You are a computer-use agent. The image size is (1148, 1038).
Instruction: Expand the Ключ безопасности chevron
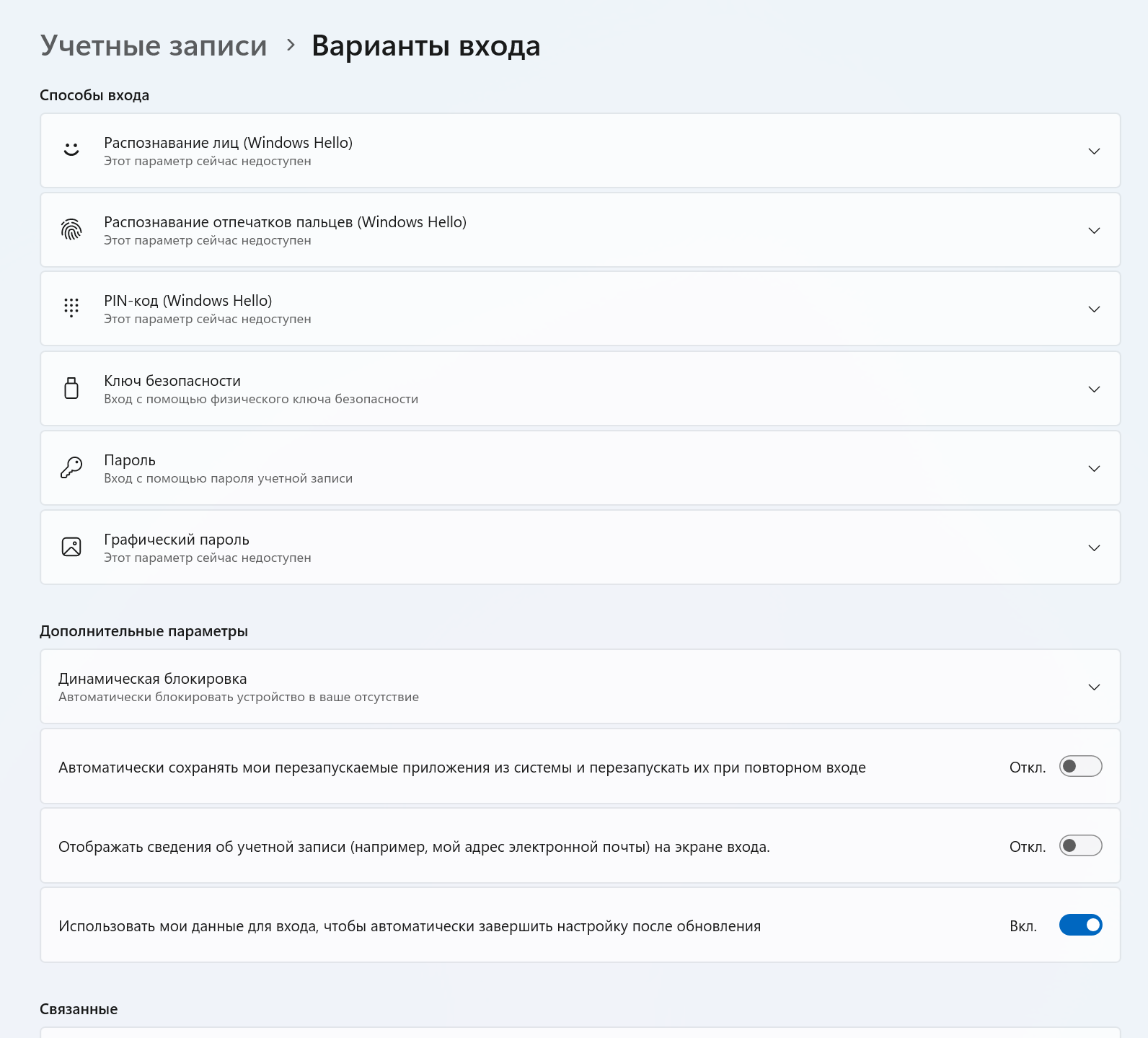pos(1093,389)
